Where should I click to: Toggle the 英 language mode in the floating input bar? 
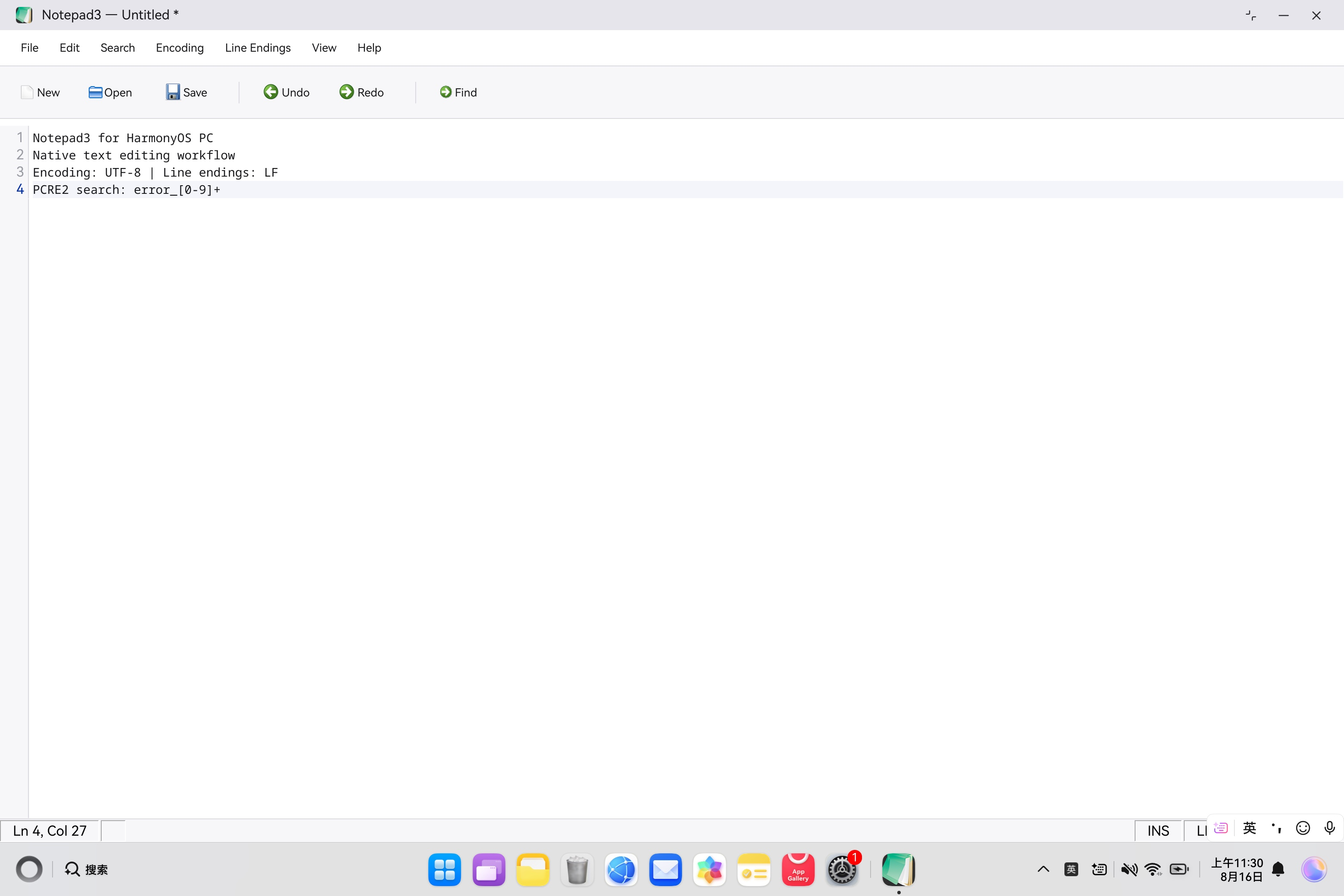pos(1250,828)
